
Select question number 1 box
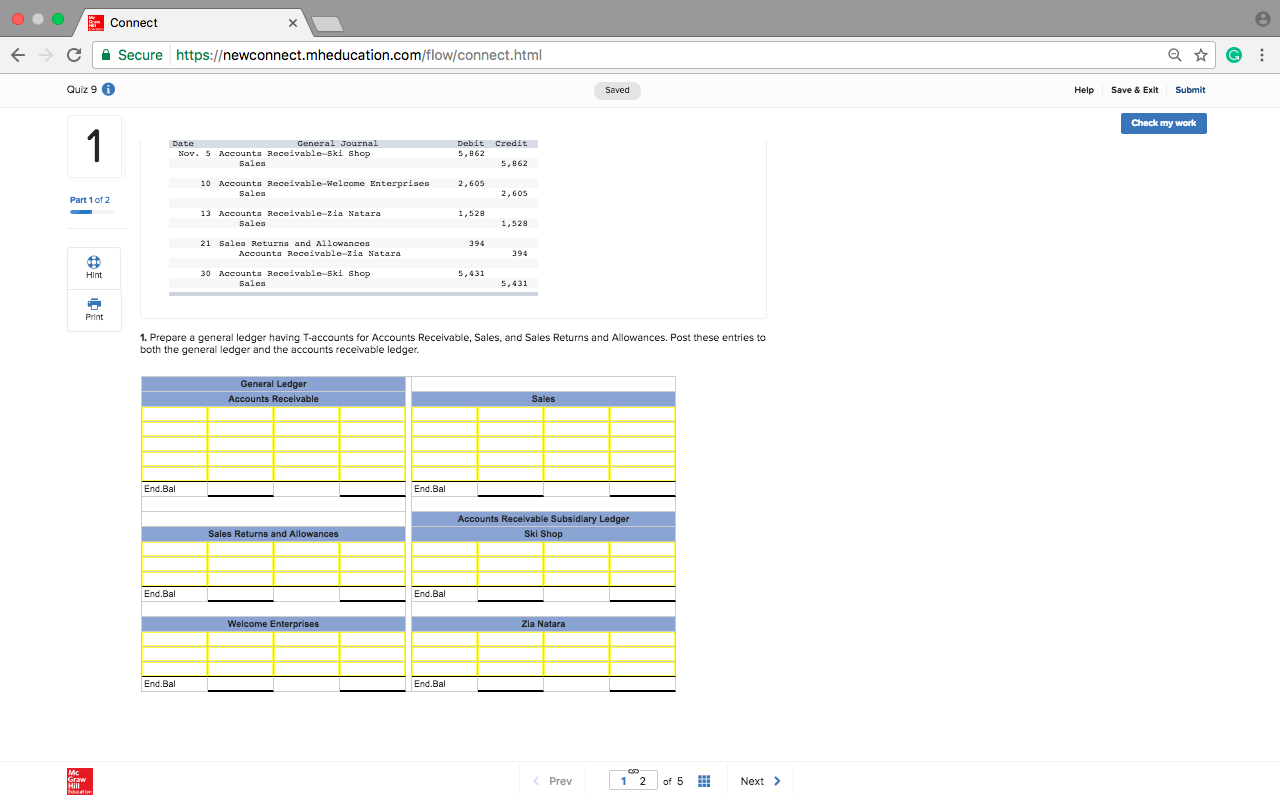coord(95,147)
